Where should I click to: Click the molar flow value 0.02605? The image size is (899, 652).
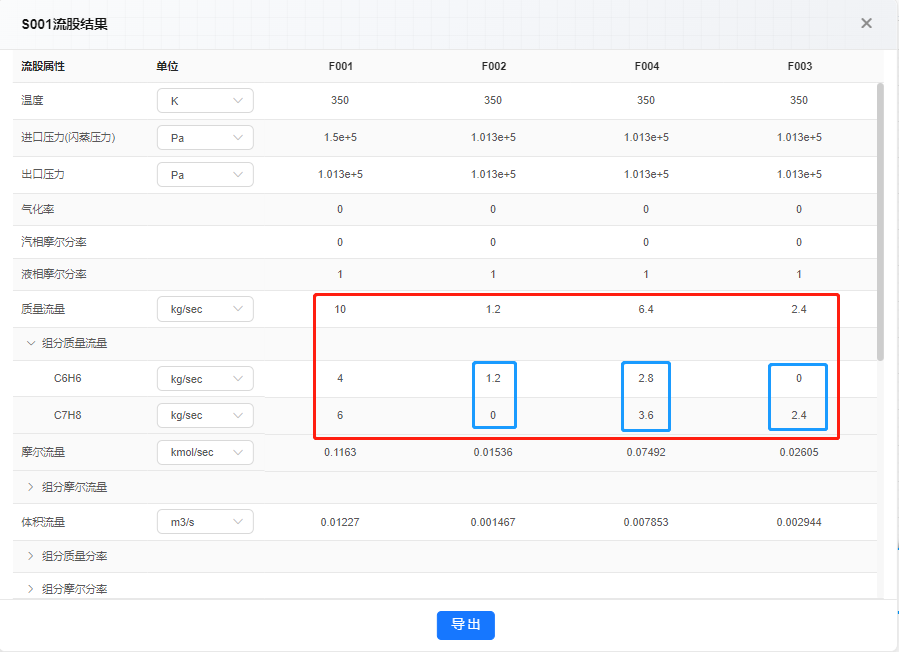(x=799, y=452)
